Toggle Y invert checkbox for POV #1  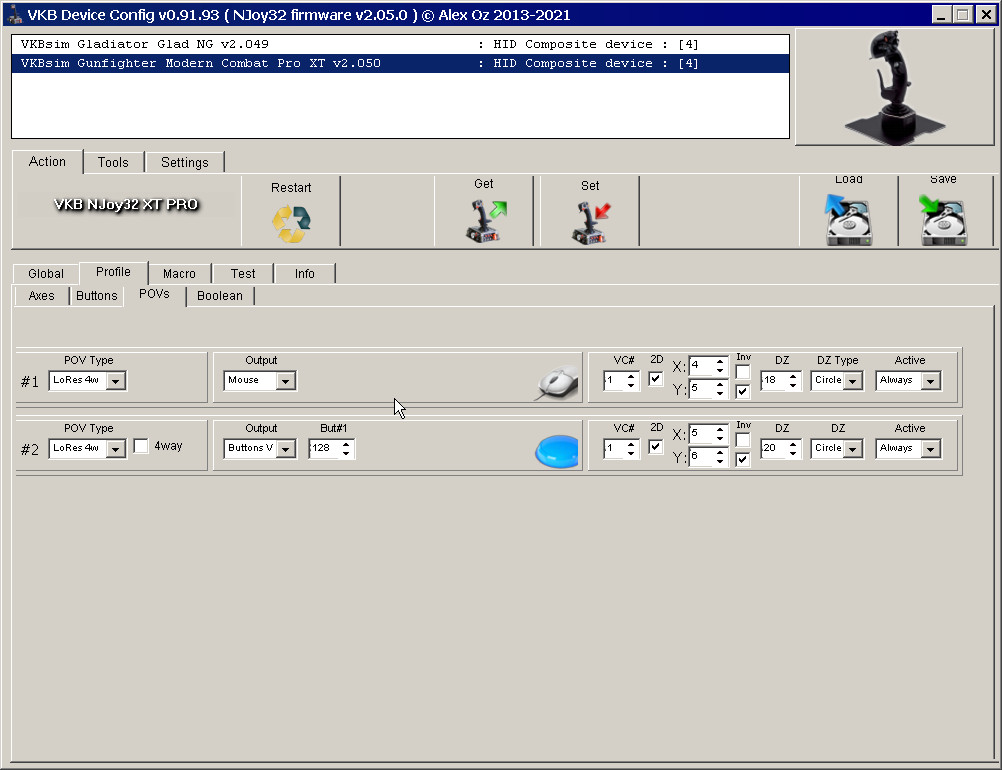(743, 391)
